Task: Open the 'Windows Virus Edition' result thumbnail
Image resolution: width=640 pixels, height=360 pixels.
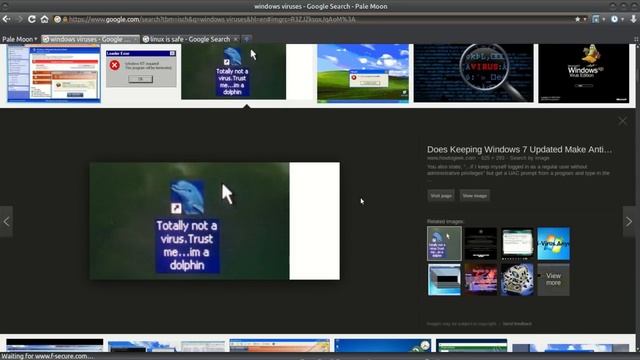Action: [x=584, y=73]
